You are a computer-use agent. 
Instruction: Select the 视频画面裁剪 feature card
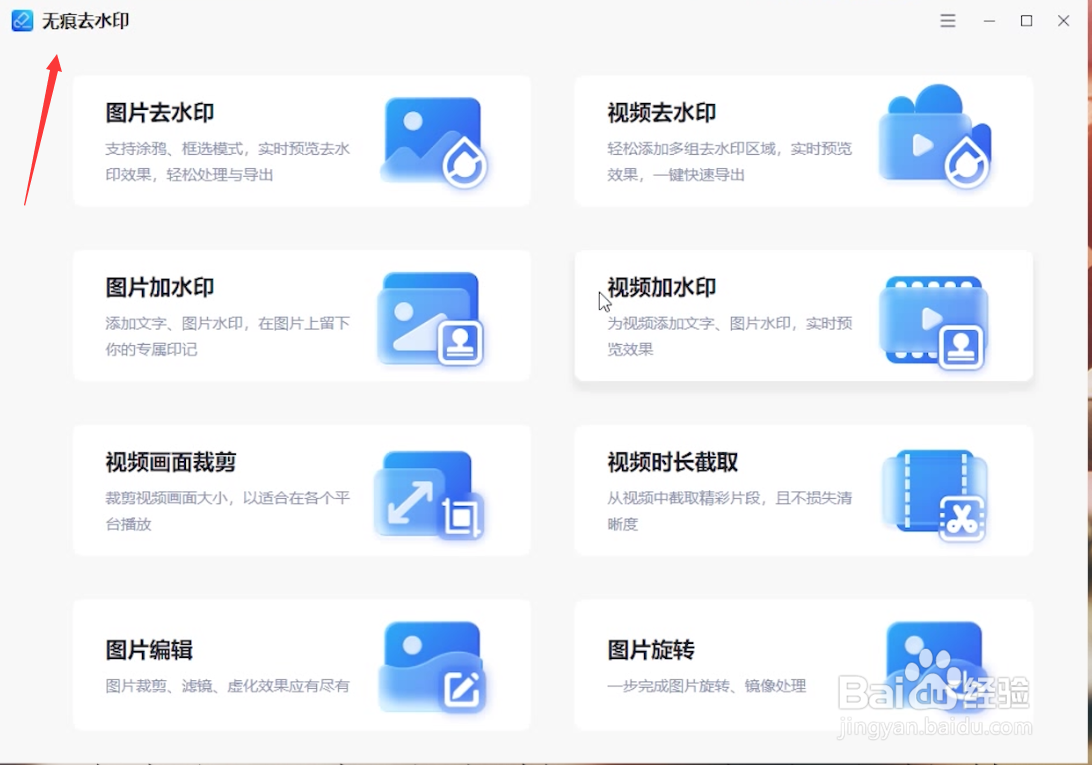point(300,490)
